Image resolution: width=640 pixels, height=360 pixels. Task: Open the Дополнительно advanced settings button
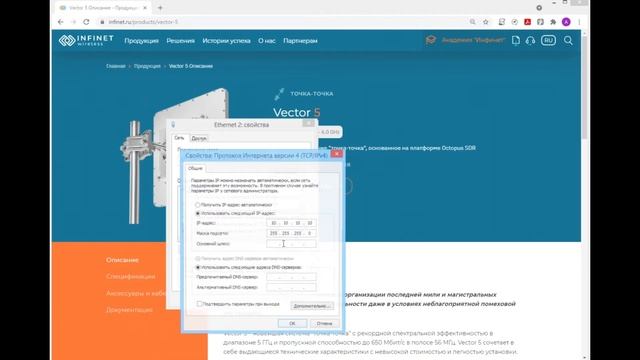point(312,306)
